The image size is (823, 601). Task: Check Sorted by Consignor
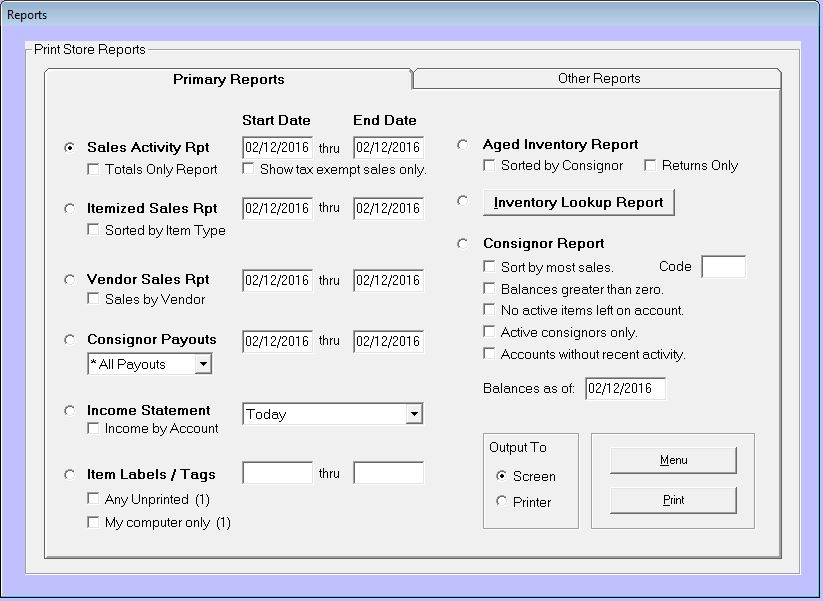489,165
